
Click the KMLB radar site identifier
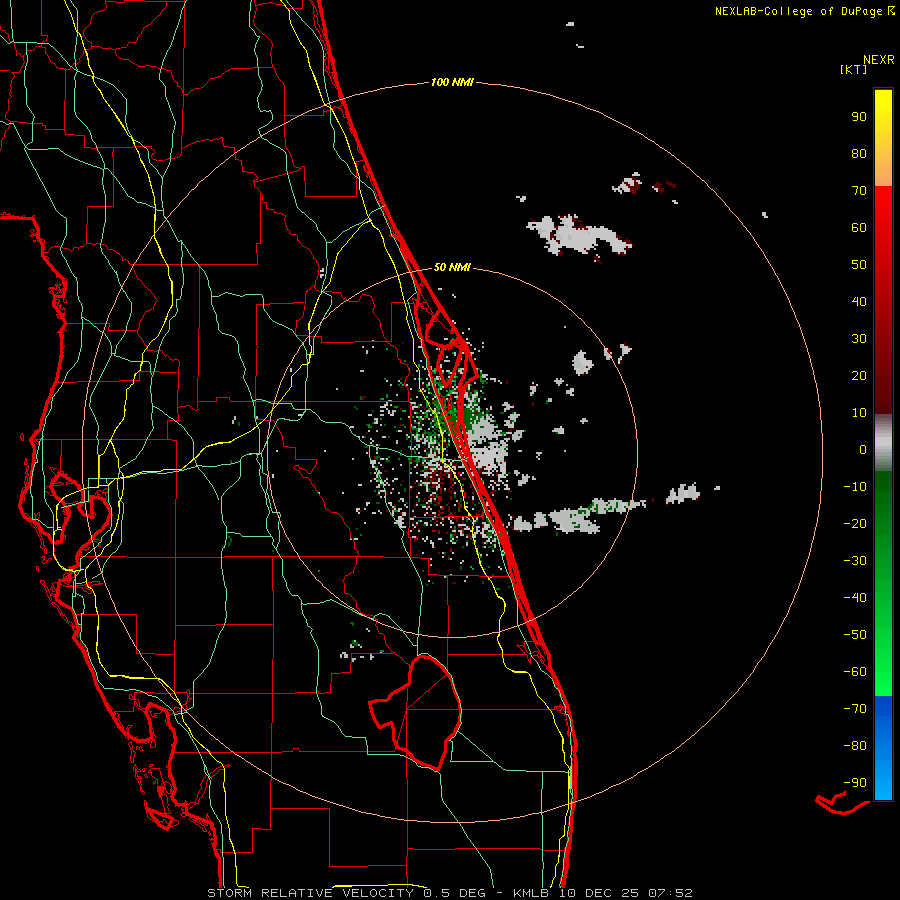click(x=532, y=893)
